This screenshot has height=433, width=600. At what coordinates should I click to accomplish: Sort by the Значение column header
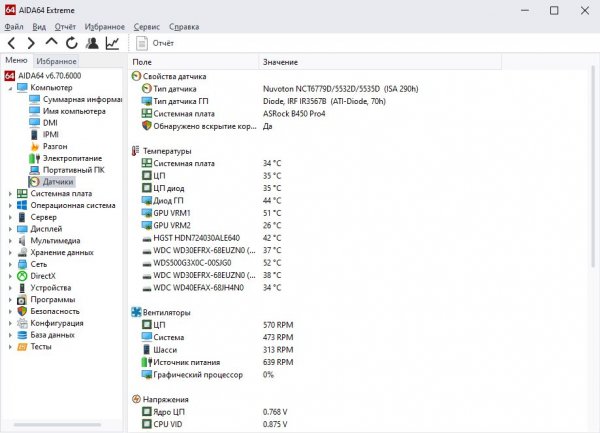(x=380, y=62)
